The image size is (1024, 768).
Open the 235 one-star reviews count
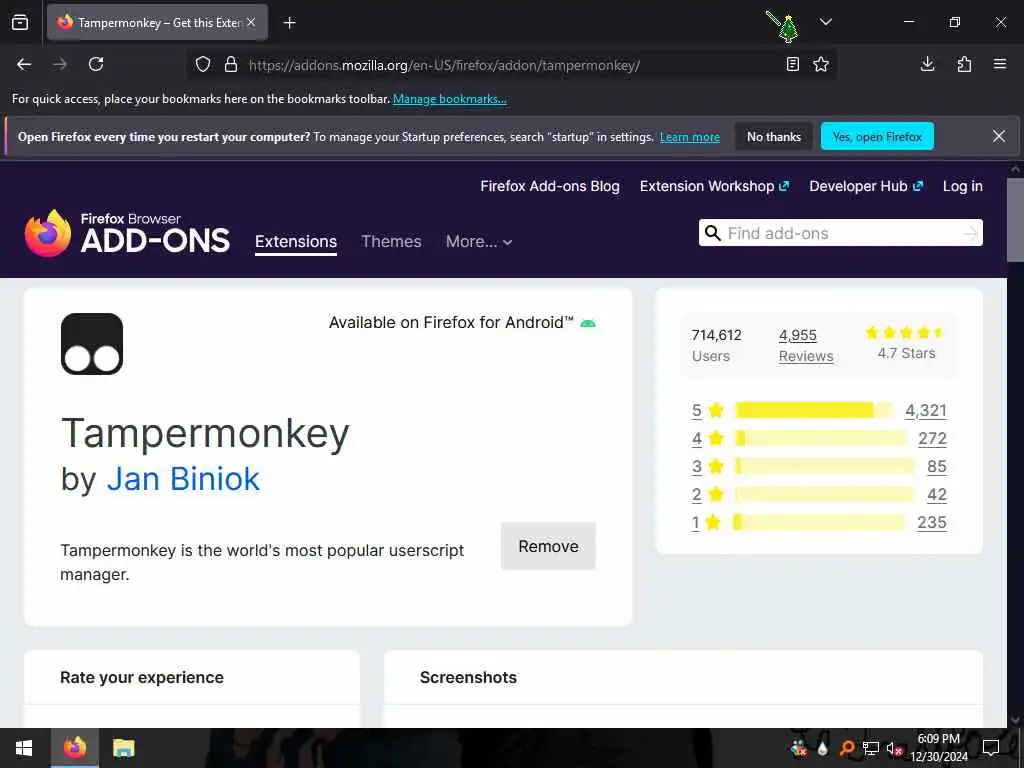(x=932, y=522)
